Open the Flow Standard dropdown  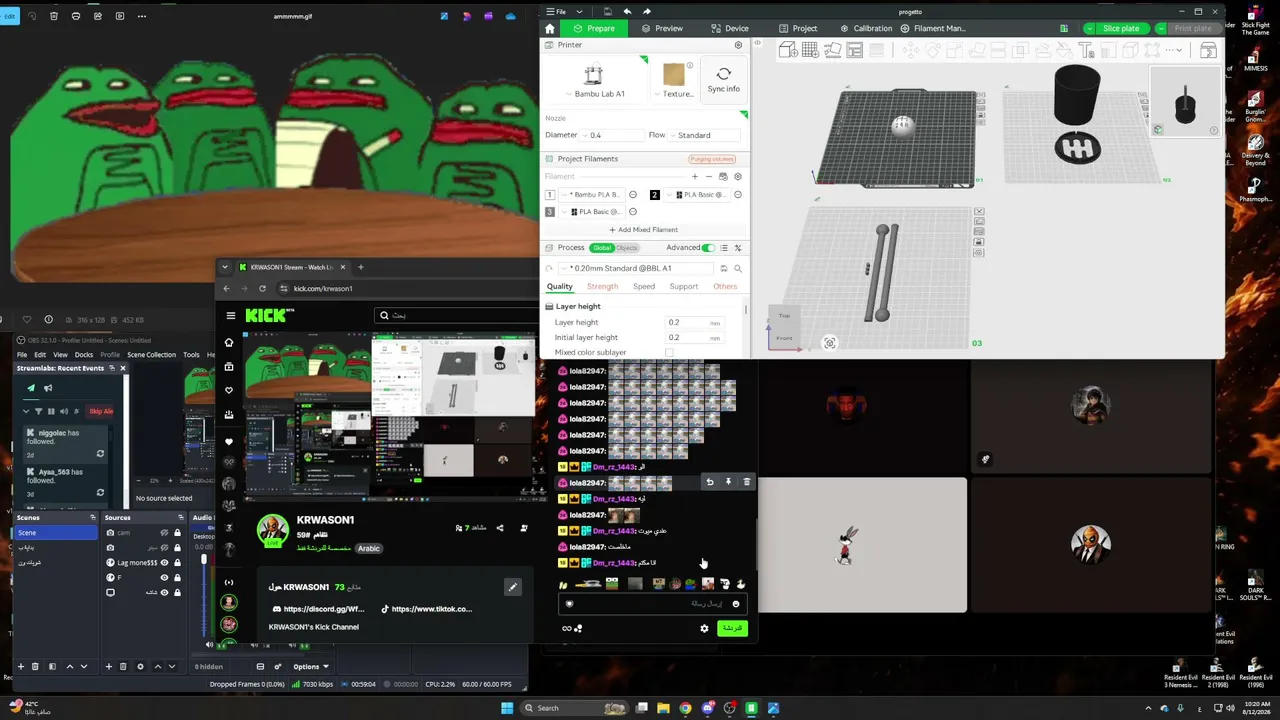[x=706, y=135]
